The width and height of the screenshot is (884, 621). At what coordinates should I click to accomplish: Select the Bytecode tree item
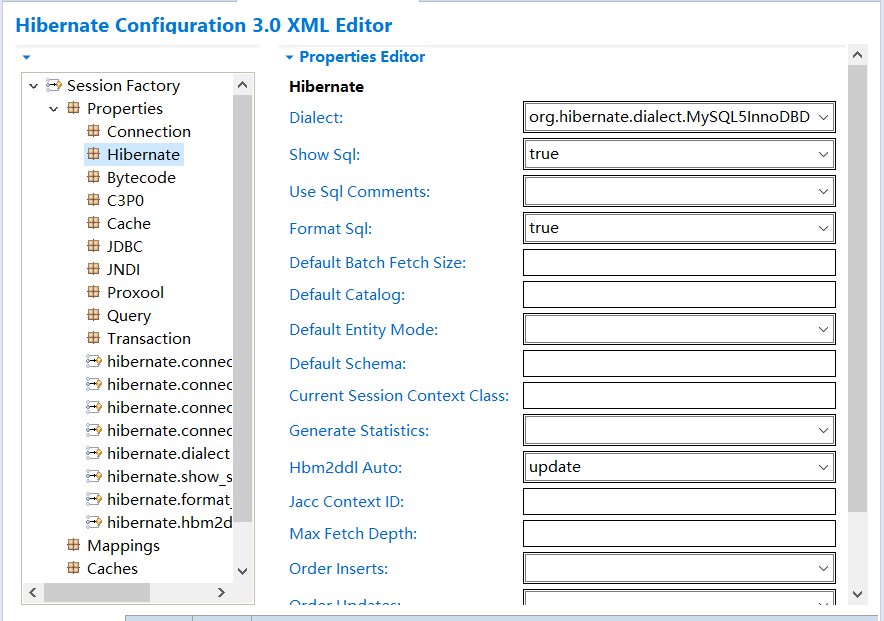(x=141, y=178)
